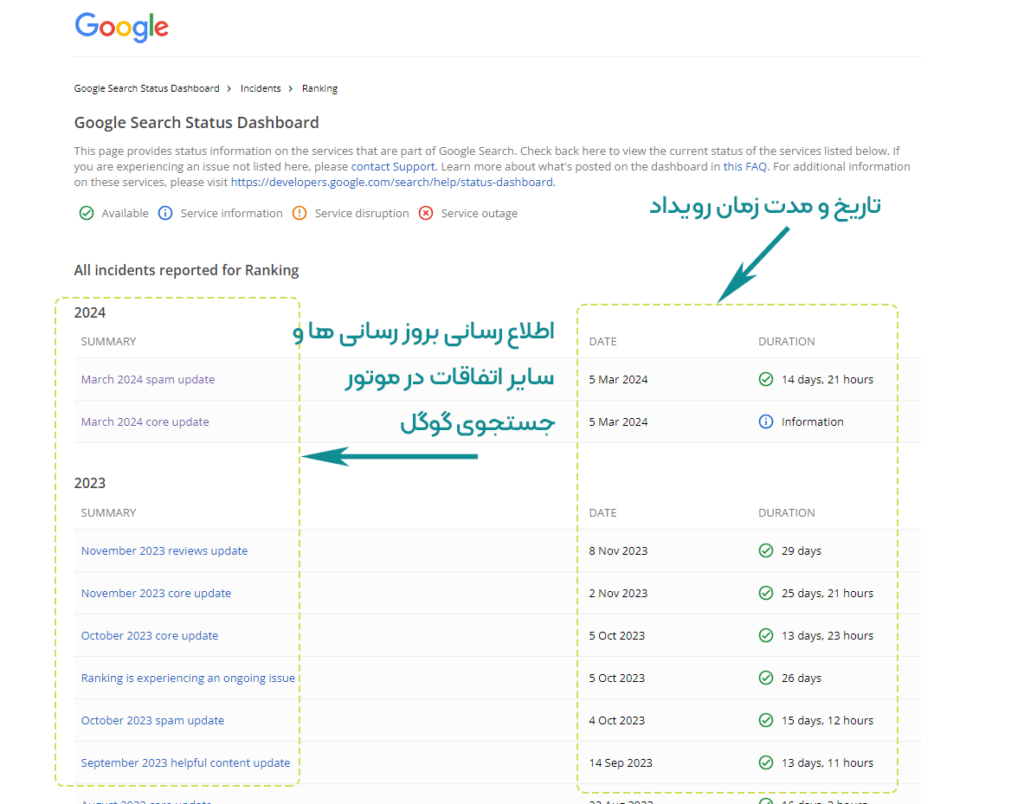Click the 2023 year heading

[89, 483]
